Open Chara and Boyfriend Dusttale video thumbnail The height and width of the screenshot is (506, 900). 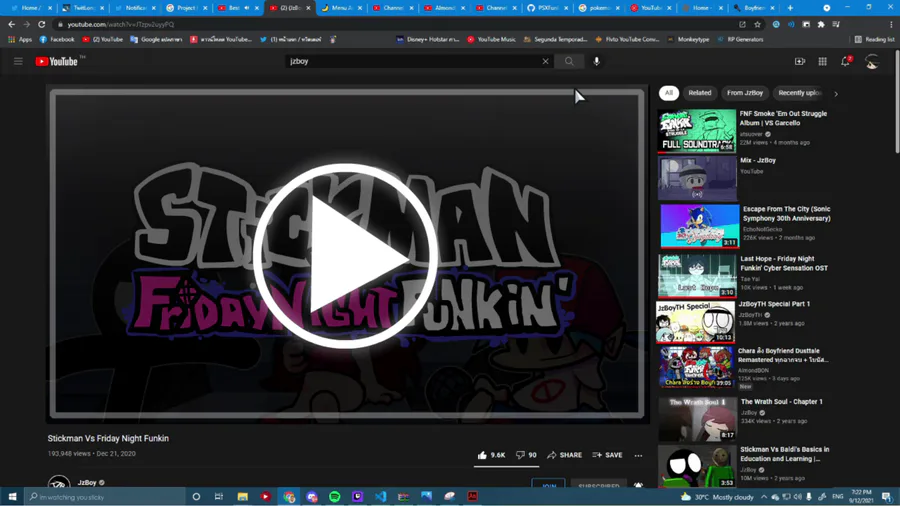(x=696, y=367)
